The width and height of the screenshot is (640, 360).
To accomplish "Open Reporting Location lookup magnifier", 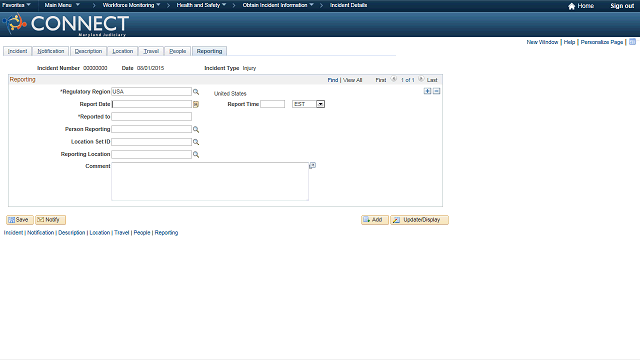I will tap(196, 155).
